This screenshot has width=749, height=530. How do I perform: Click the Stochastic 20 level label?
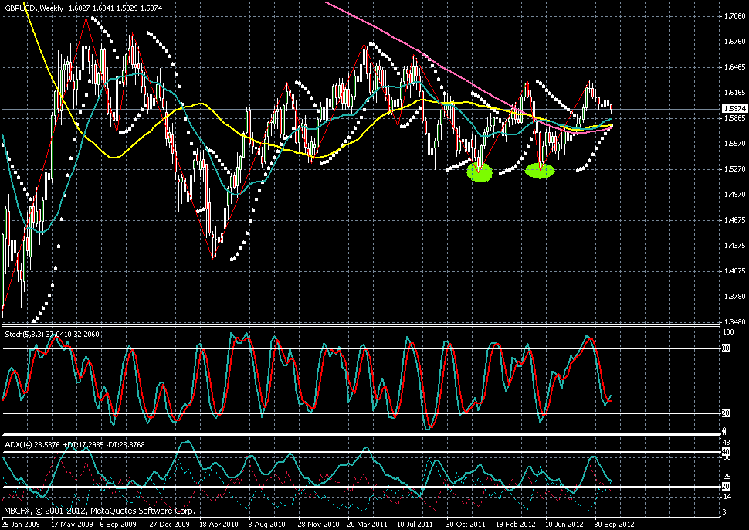pyautogui.click(x=726, y=413)
